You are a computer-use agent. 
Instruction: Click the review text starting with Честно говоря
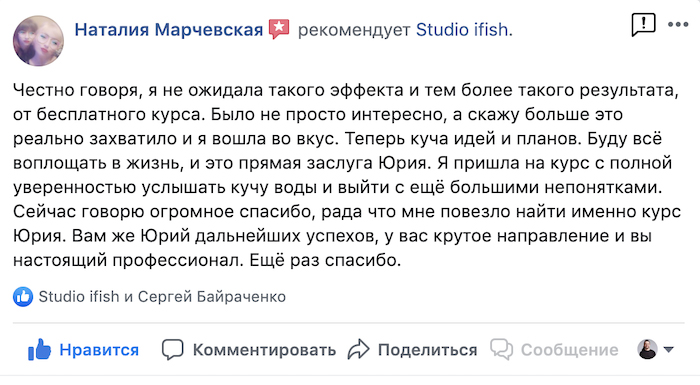pyautogui.click(x=347, y=175)
